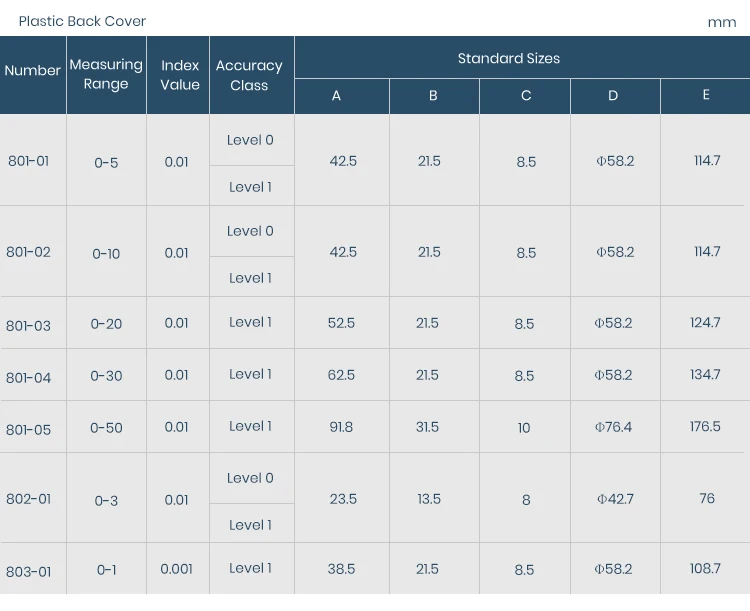
Task: Click the 91.8 value in column A
Action: (341, 427)
